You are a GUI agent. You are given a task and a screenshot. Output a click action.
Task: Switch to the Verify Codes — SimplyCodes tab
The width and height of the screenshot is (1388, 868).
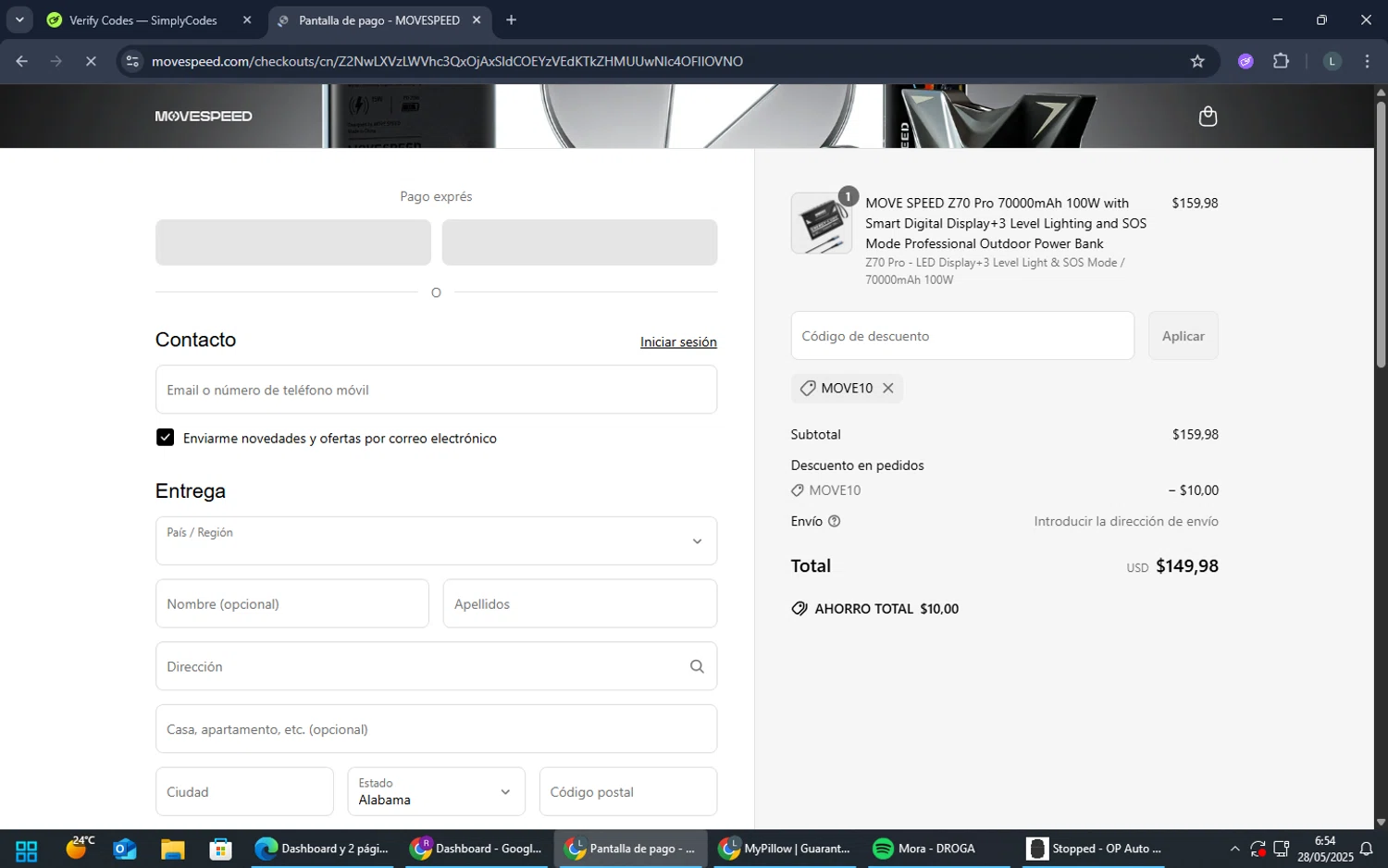[x=143, y=20]
